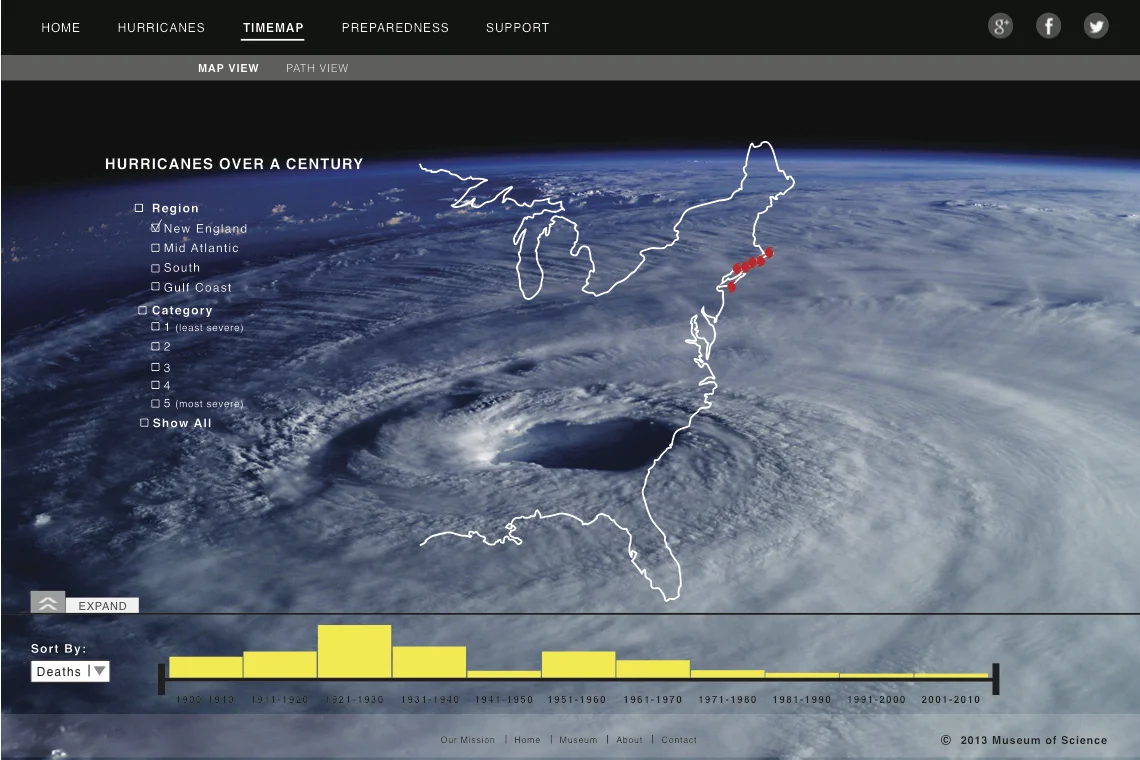Enable the Mid Atlantic checkbox
The width and height of the screenshot is (1140, 760).
pos(156,248)
